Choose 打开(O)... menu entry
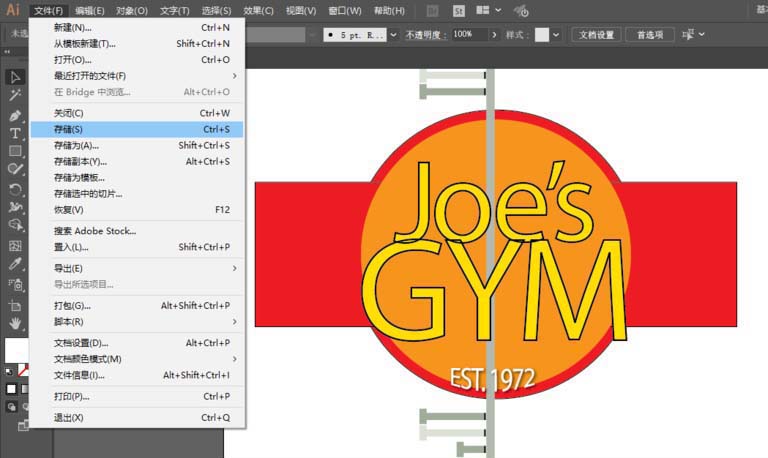Image resolution: width=768 pixels, height=458 pixels. 137,60
